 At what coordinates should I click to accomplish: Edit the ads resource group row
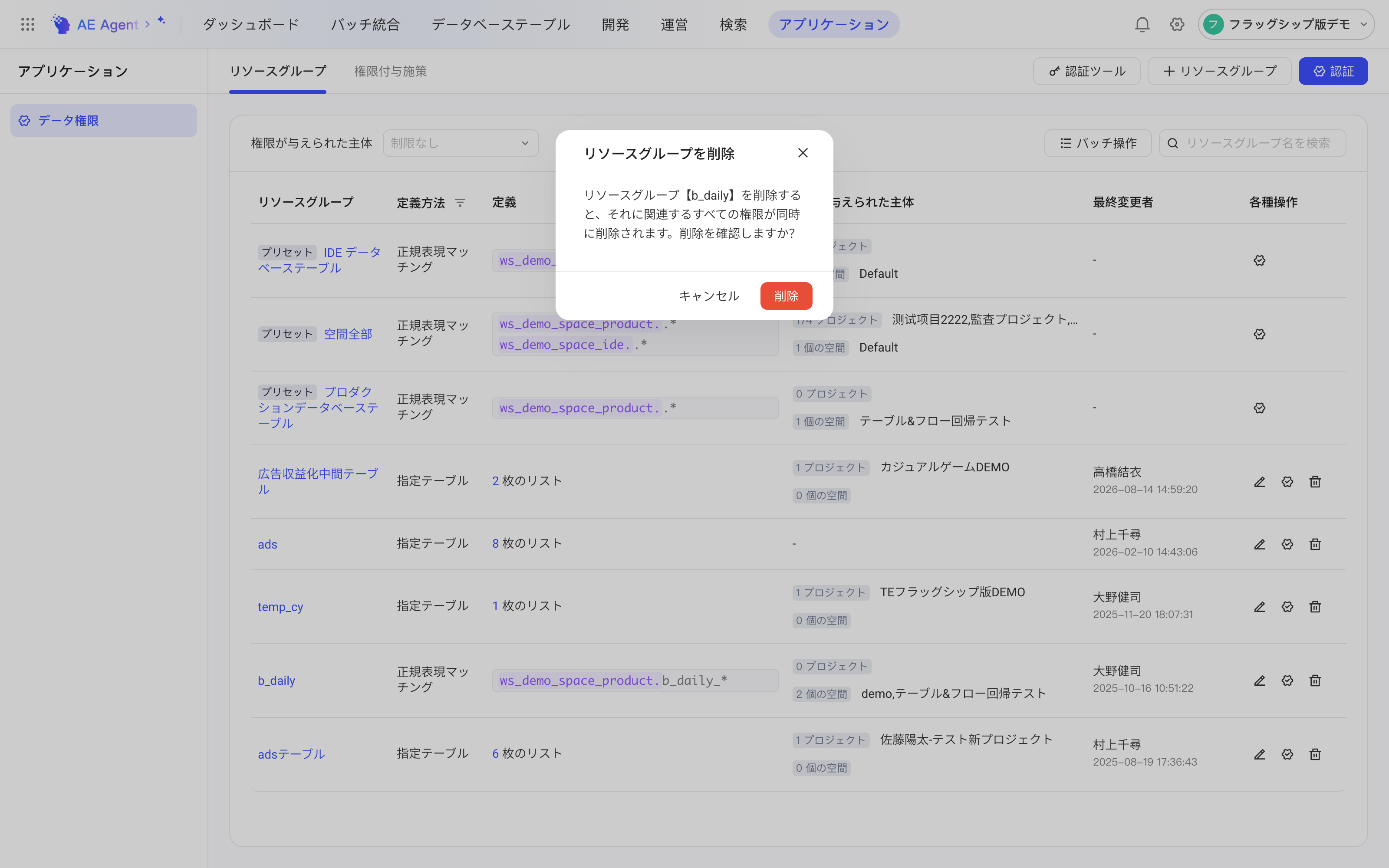tap(1259, 544)
